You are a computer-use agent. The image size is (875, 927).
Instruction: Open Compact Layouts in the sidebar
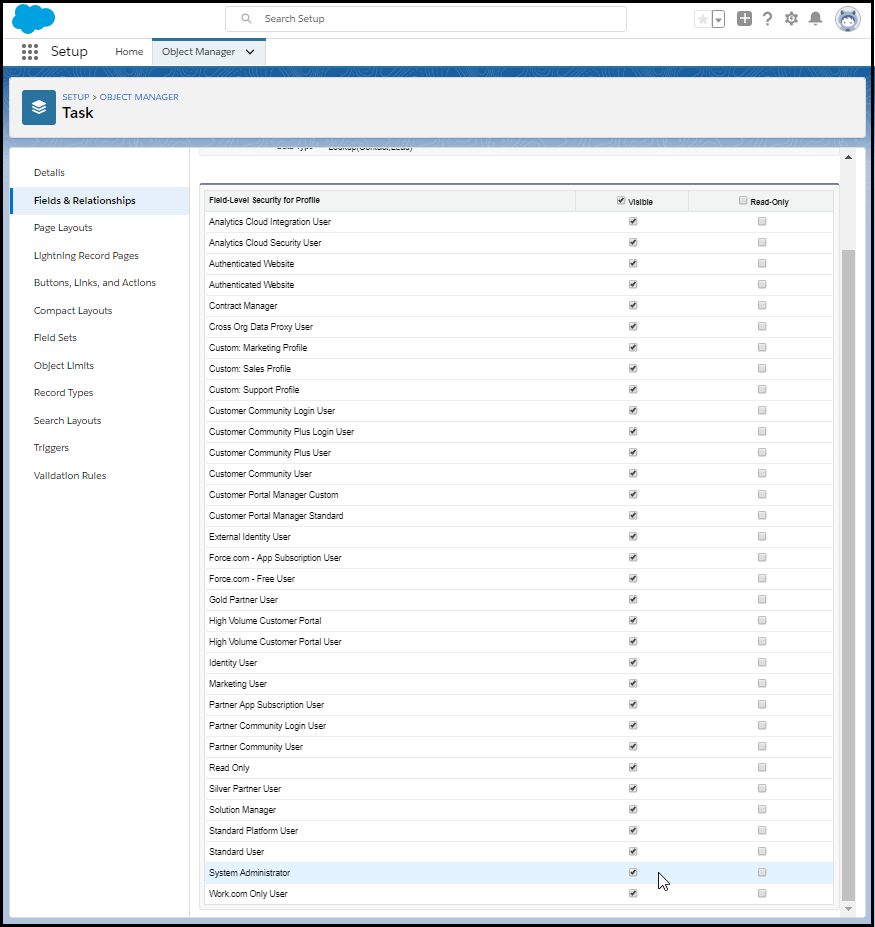73,311
